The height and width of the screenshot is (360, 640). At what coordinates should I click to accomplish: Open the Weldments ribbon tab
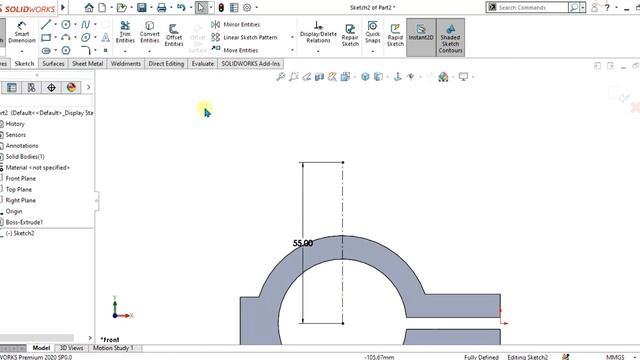(126, 64)
